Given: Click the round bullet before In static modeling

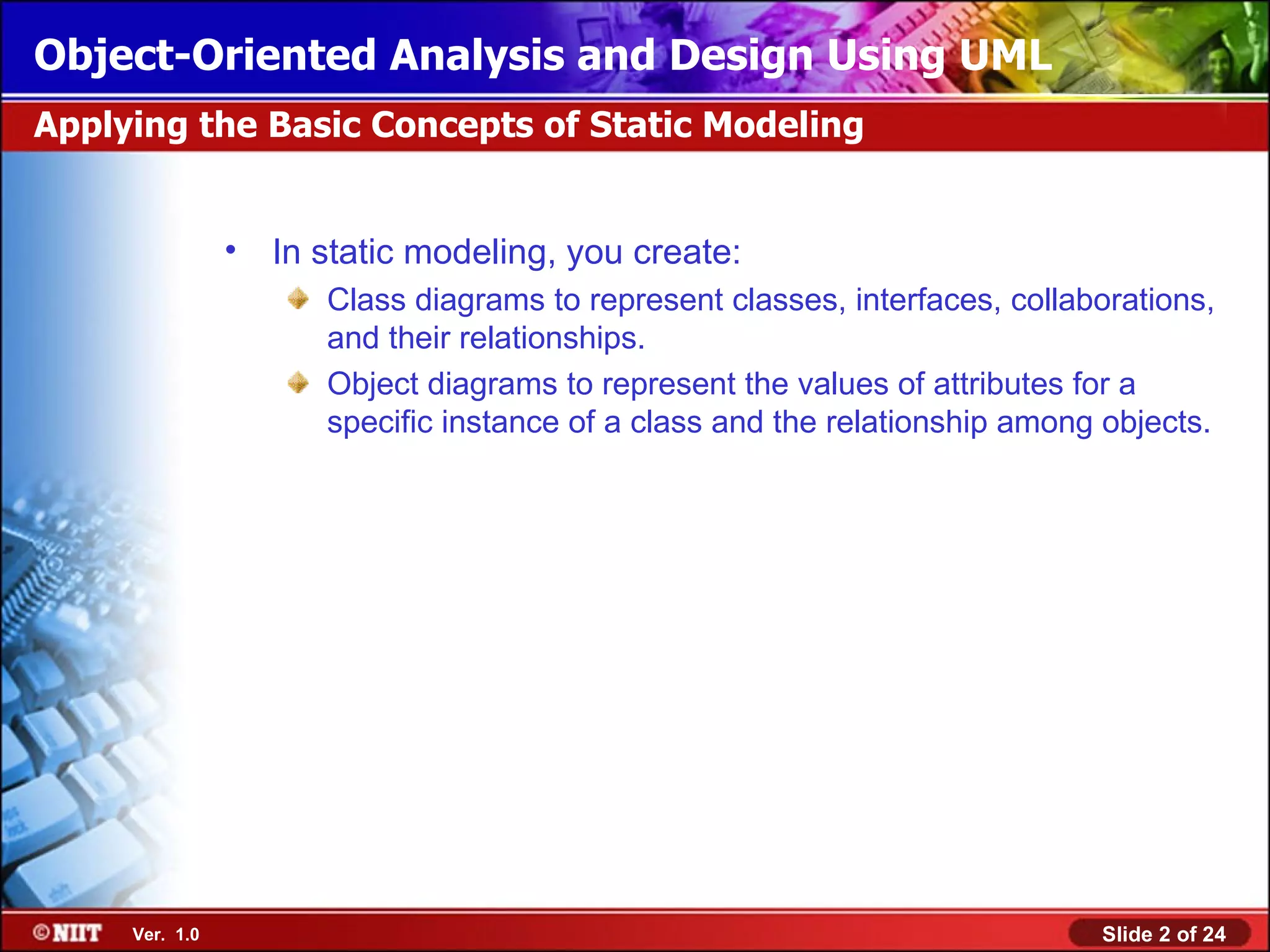Looking at the screenshot, I should tap(231, 250).
